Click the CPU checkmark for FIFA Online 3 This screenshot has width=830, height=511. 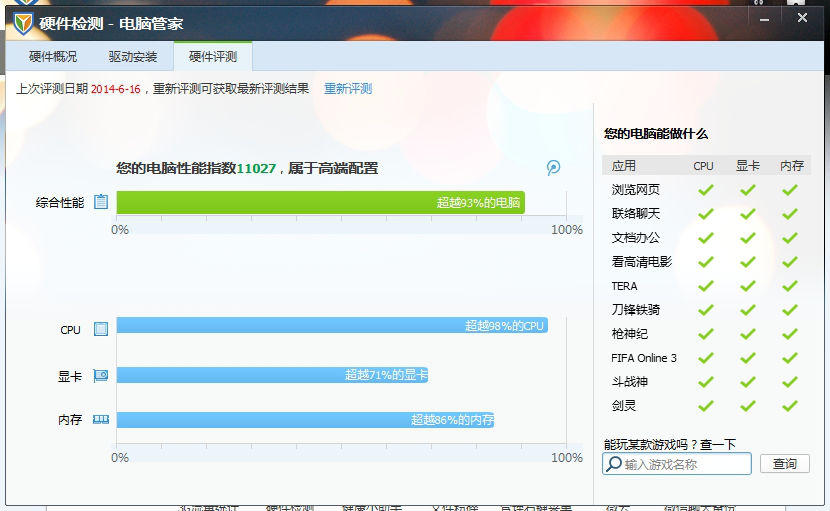(x=706, y=358)
